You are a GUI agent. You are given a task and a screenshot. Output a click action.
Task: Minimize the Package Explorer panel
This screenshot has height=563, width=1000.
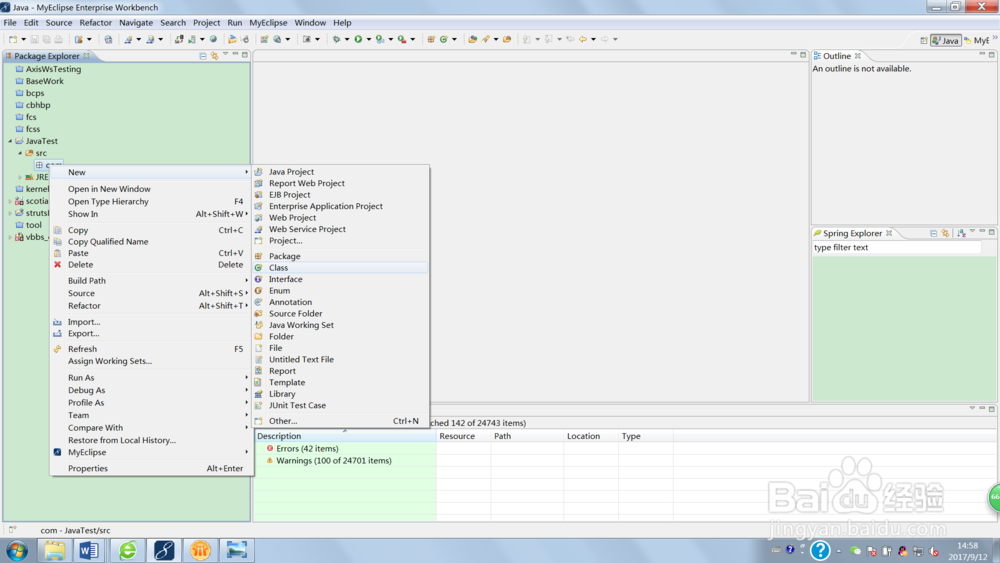tap(235, 55)
